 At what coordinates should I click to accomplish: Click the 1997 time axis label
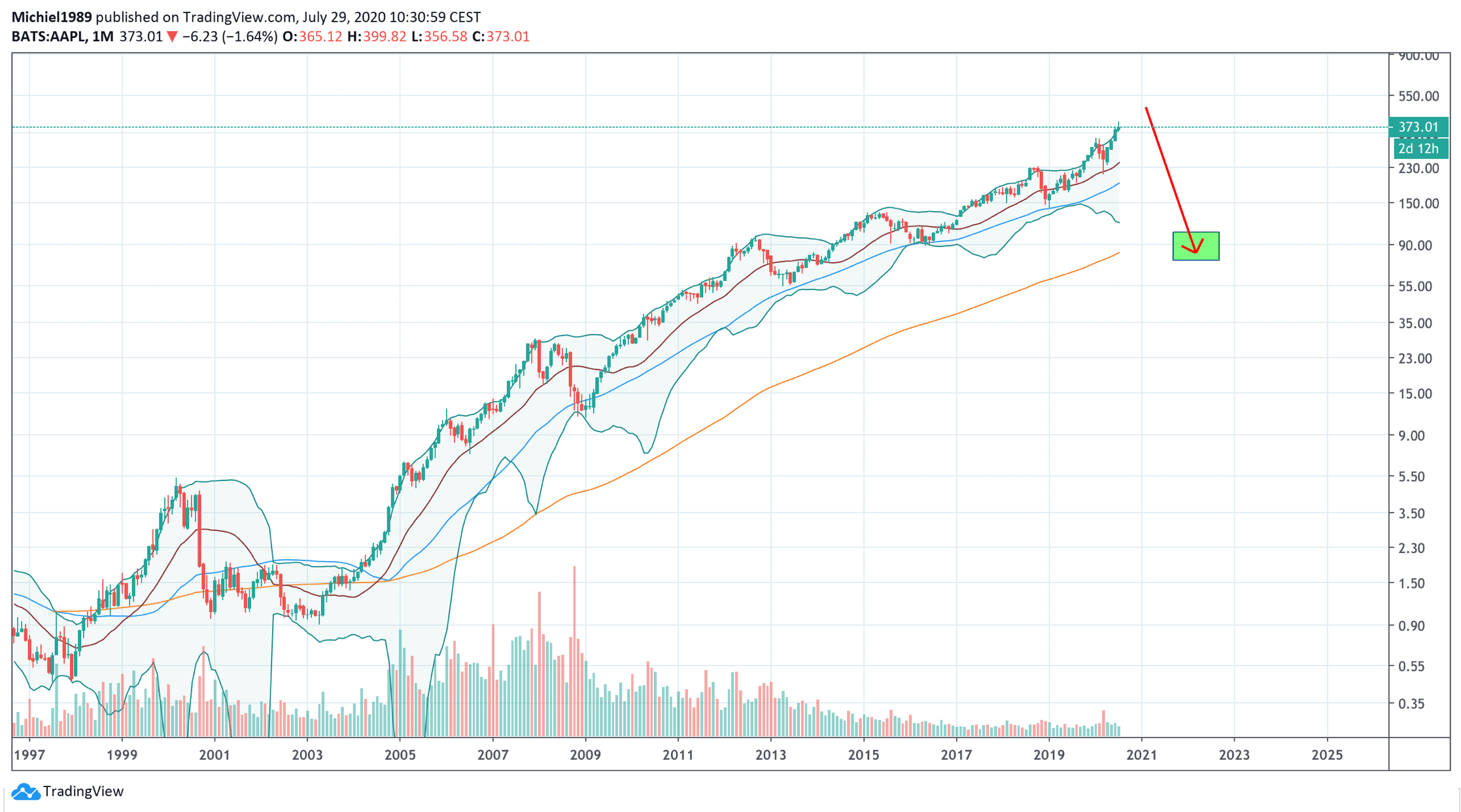tap(29, 755)
